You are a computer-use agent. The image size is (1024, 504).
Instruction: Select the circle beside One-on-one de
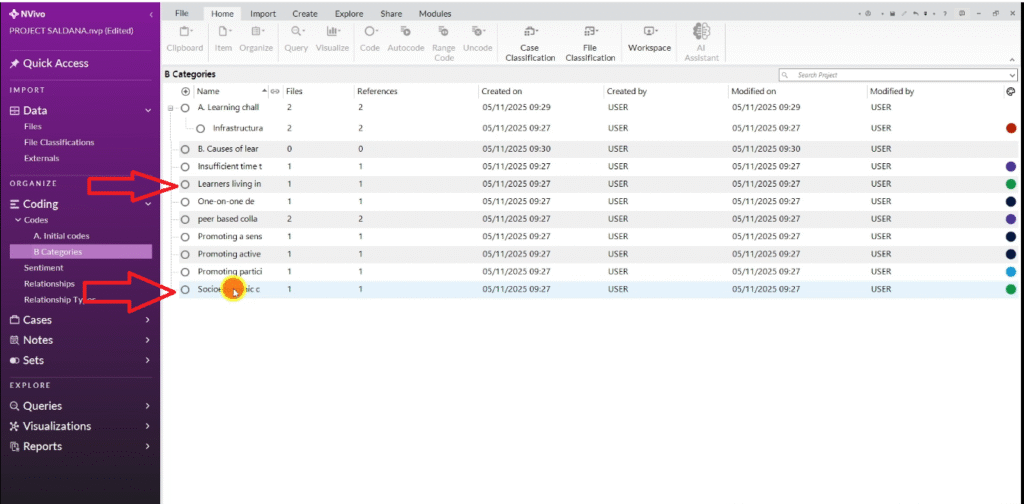(185, 201)
